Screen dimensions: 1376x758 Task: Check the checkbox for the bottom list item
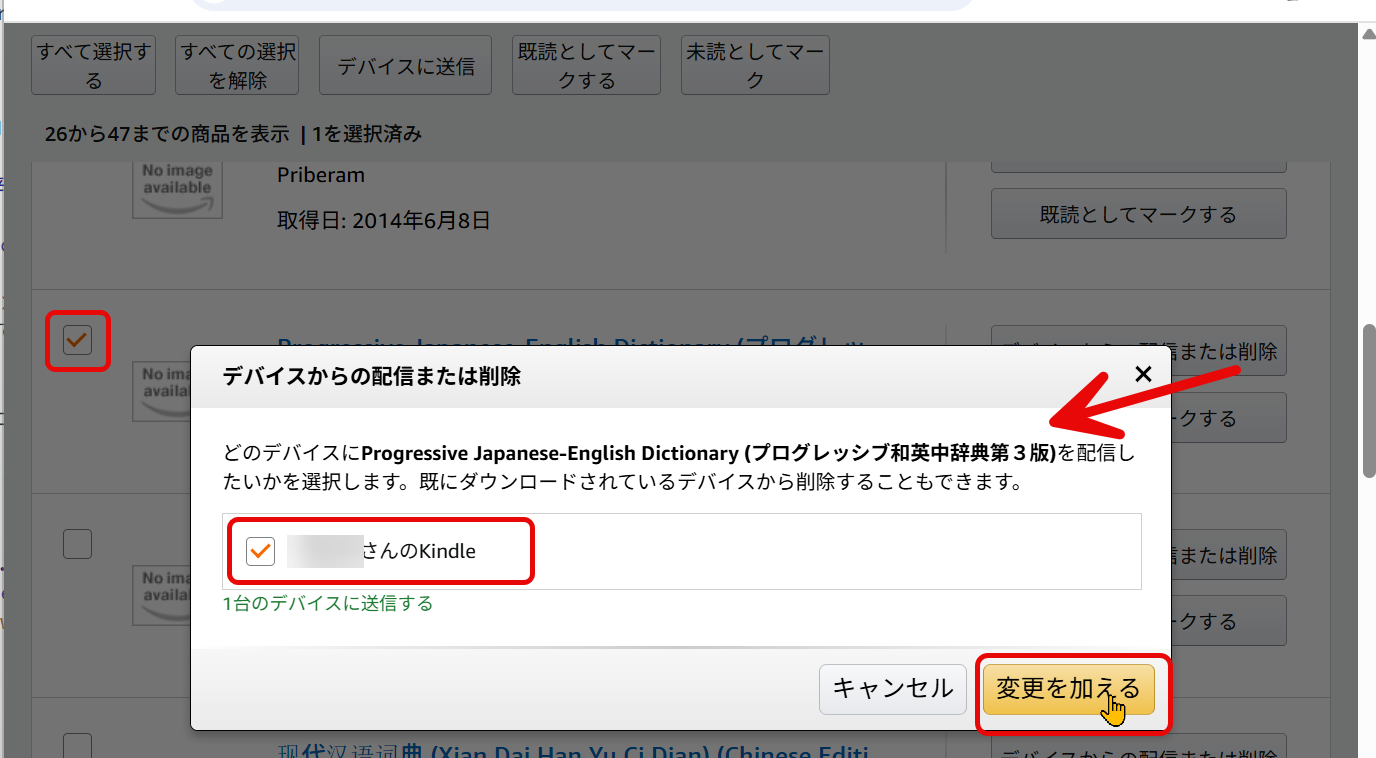[77, 745]
